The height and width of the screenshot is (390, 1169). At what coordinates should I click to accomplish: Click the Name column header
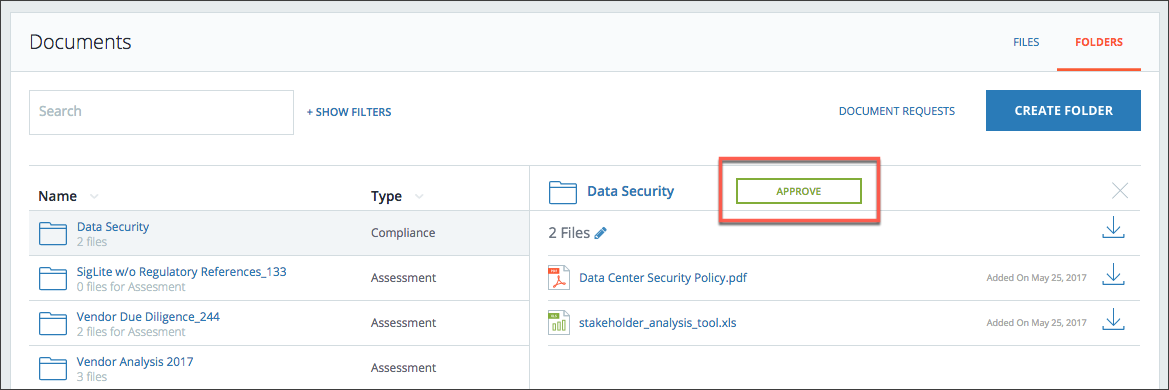(x=57, y=196)
